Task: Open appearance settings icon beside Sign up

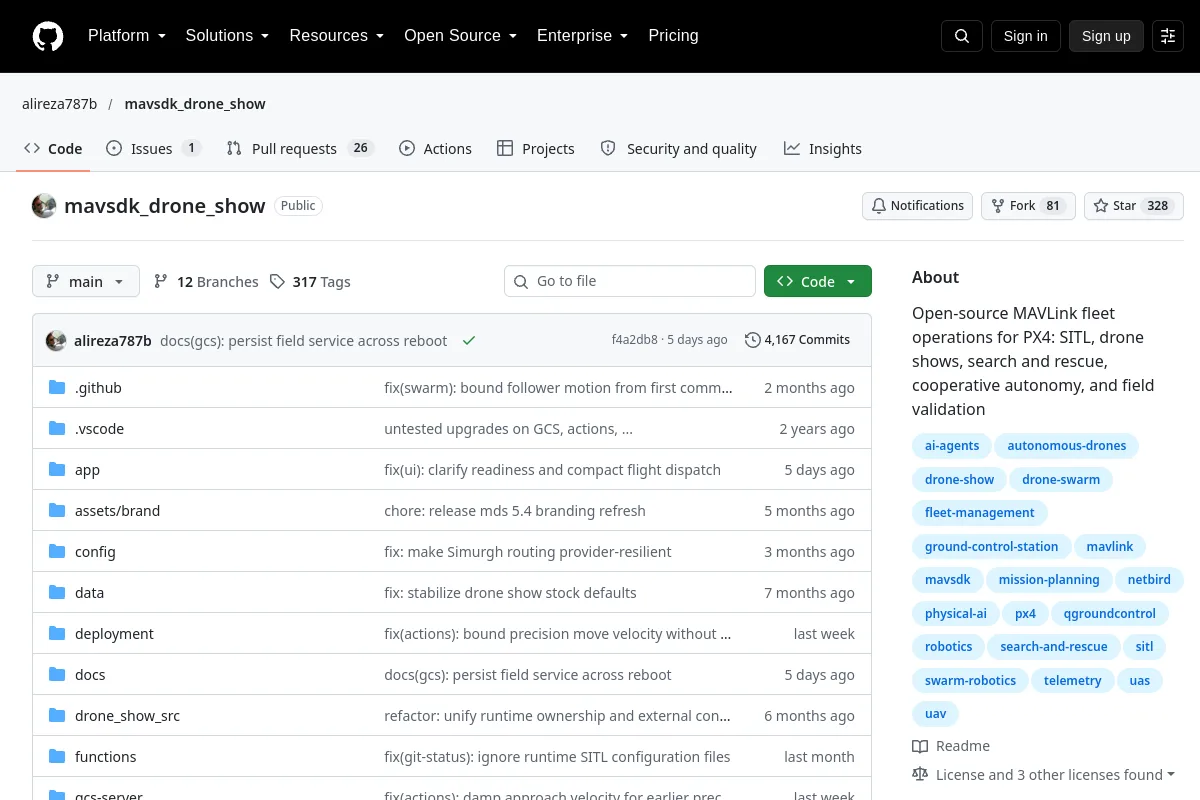Action: 1168,36
